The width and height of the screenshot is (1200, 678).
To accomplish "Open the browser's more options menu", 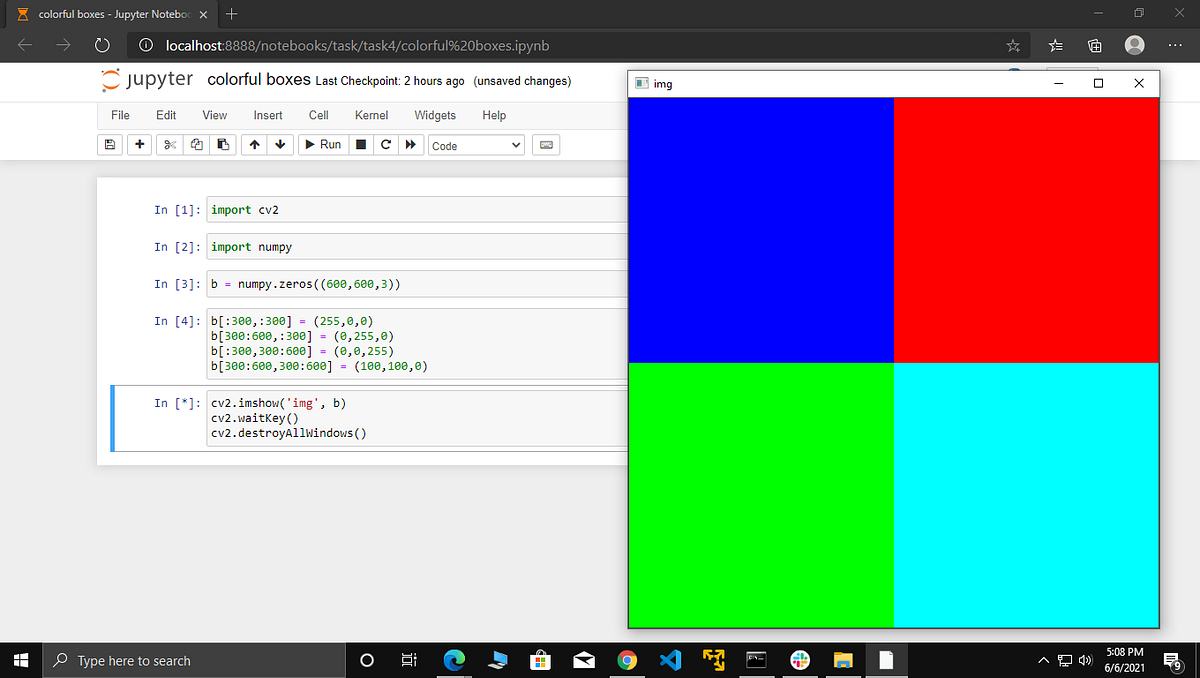I will [x=1175, y=45].
